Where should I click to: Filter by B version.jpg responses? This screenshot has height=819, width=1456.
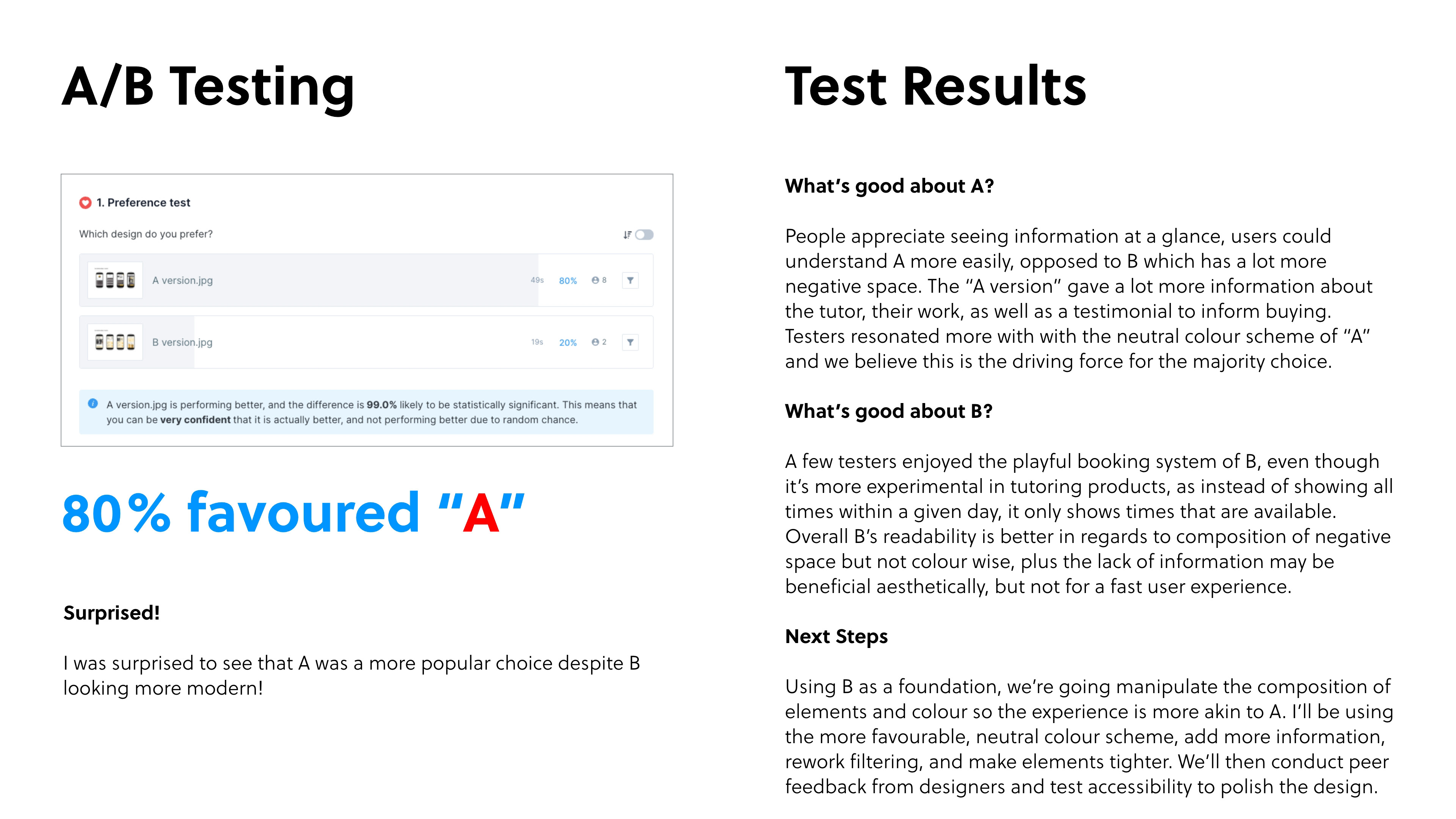click(x=630, y=342)
